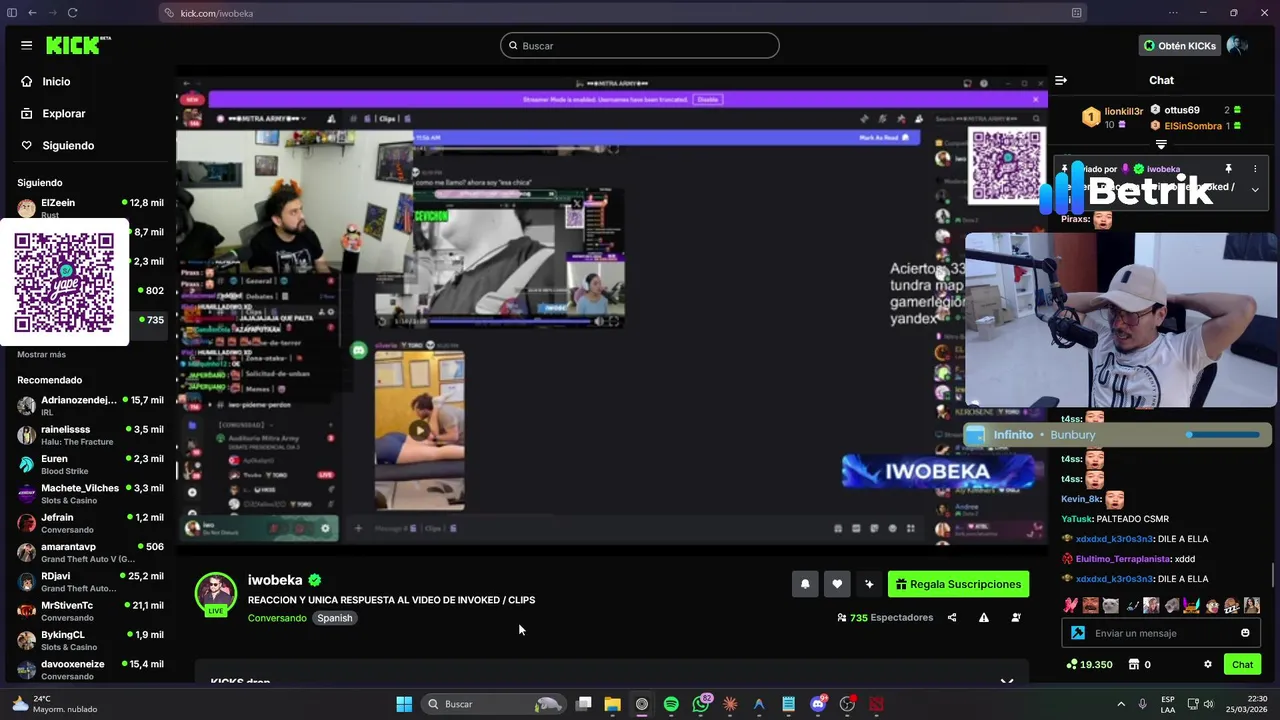Screen dimensions: 1280x720
Task: Click the iwobeka channel name
Action: 275,580
